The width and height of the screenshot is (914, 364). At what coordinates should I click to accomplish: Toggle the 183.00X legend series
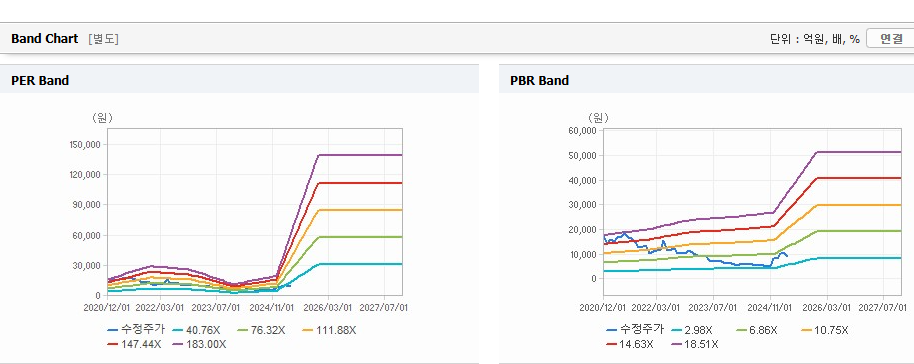coord(199,344)
